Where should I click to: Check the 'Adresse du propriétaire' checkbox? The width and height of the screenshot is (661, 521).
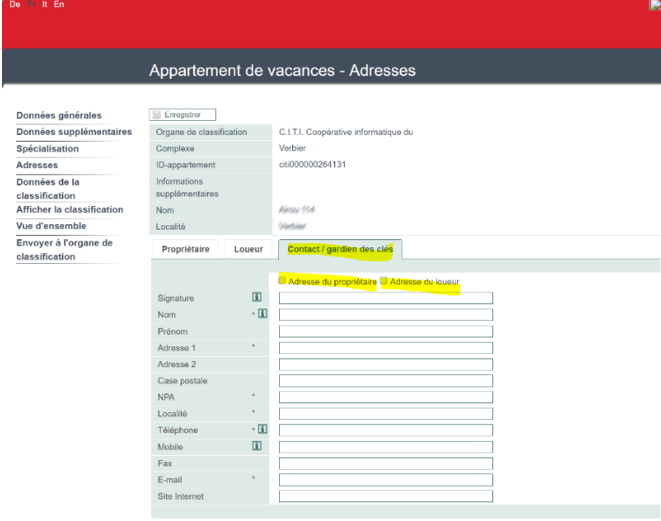click(283, 281)
